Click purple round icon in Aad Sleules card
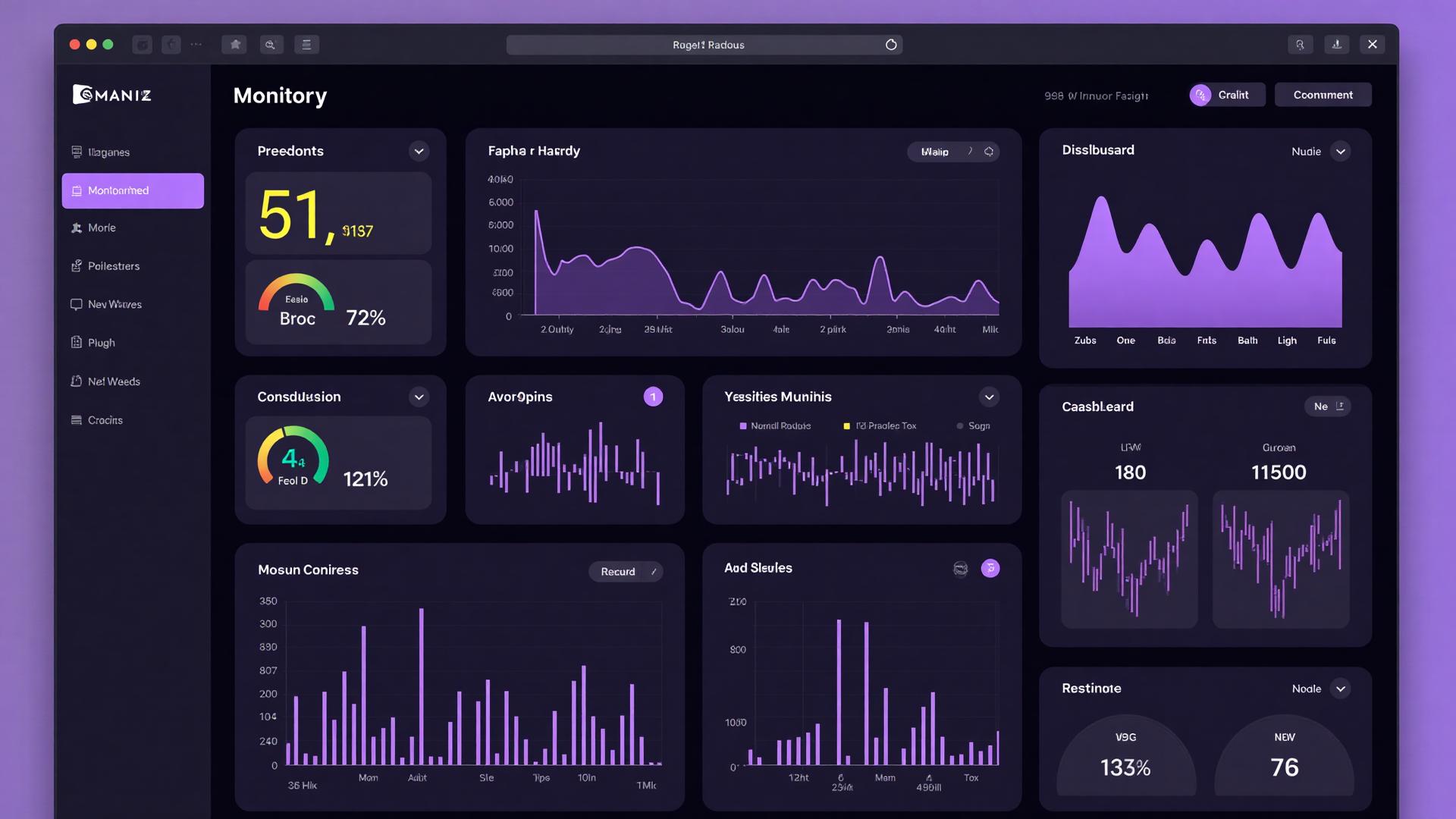 [x=990, y=568]
